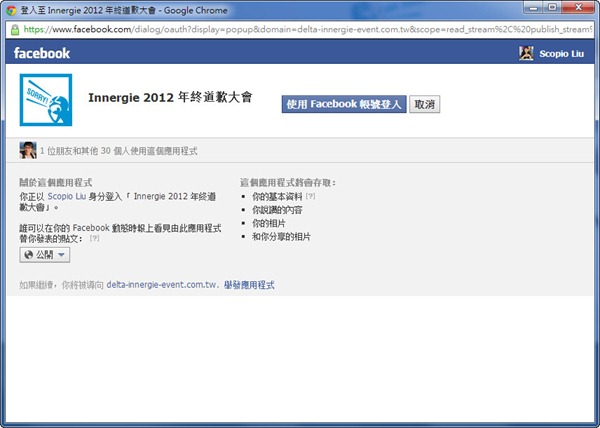Screen dimensions: 600x428
Task: Open the 公開 audience dropdown
Action: tap(45, 255)
